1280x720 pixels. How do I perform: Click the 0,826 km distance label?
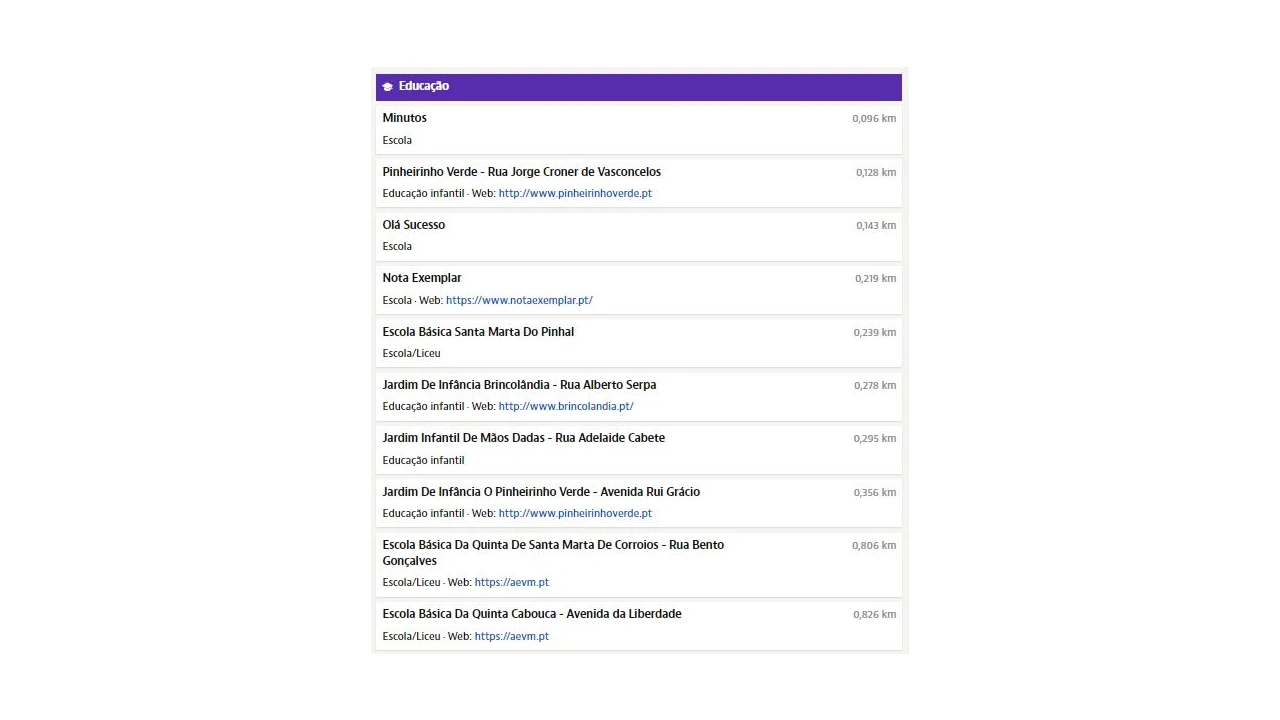873,615
